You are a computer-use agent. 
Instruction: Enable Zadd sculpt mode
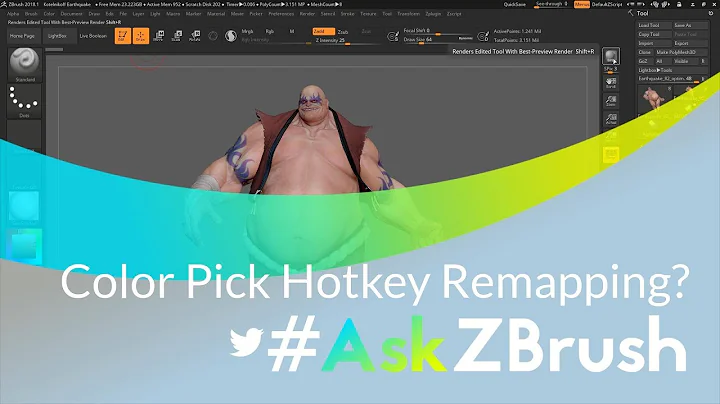coord(323,31)
